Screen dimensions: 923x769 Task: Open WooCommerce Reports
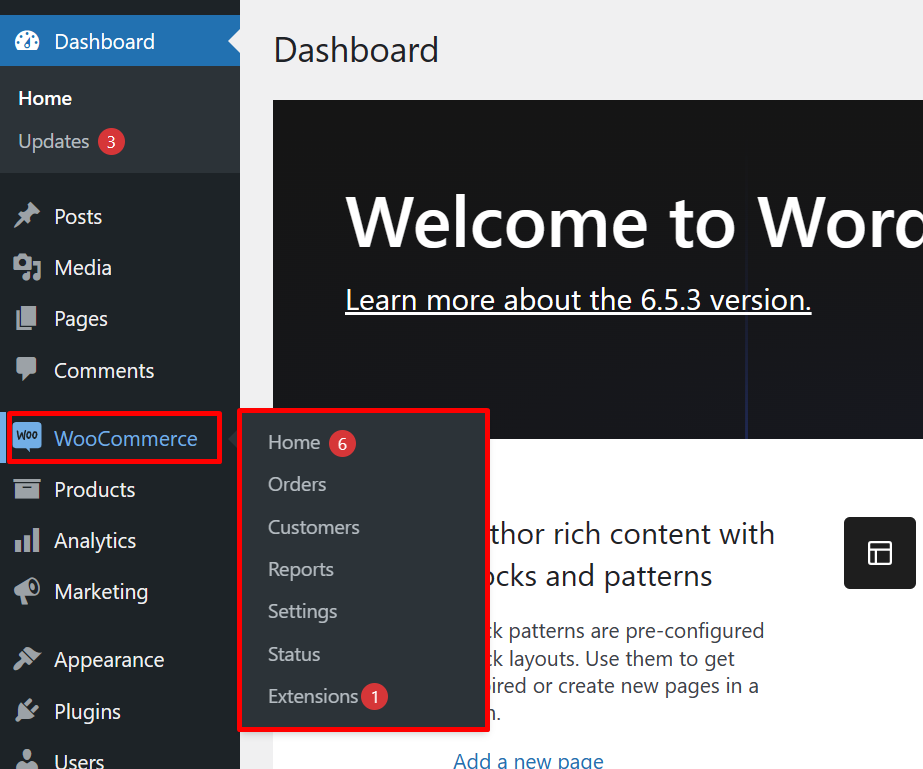tap(301, 569)
